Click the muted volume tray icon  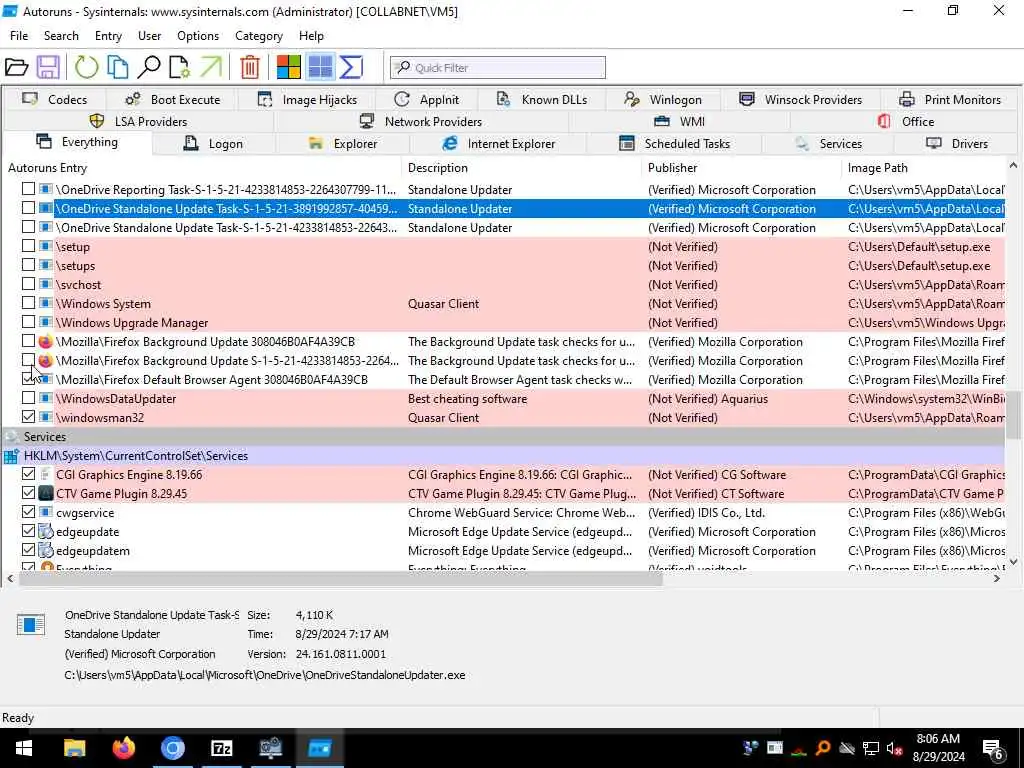pos(894,748)
